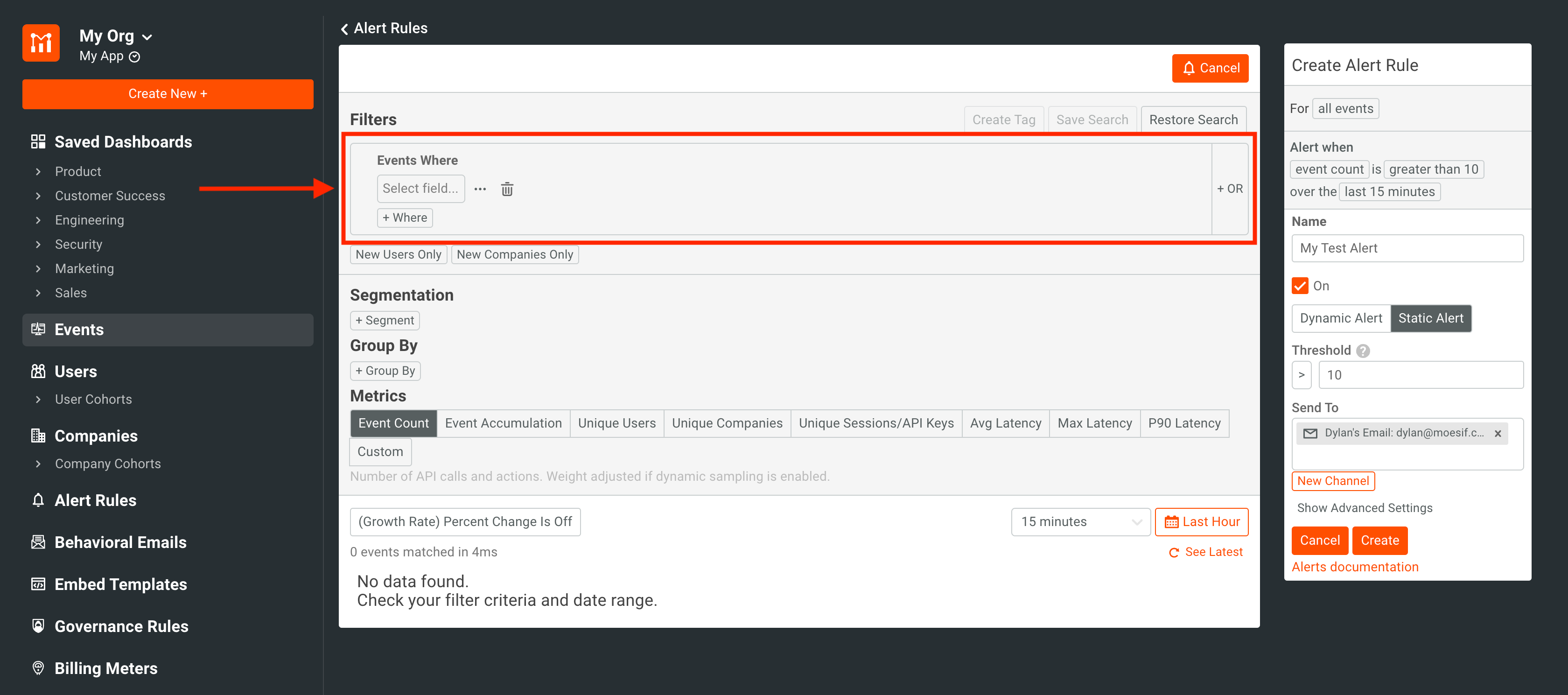Uncheck the On checkbox for the alert
This screenshot has height=695, width=1568.
(x=1300, y=286)
